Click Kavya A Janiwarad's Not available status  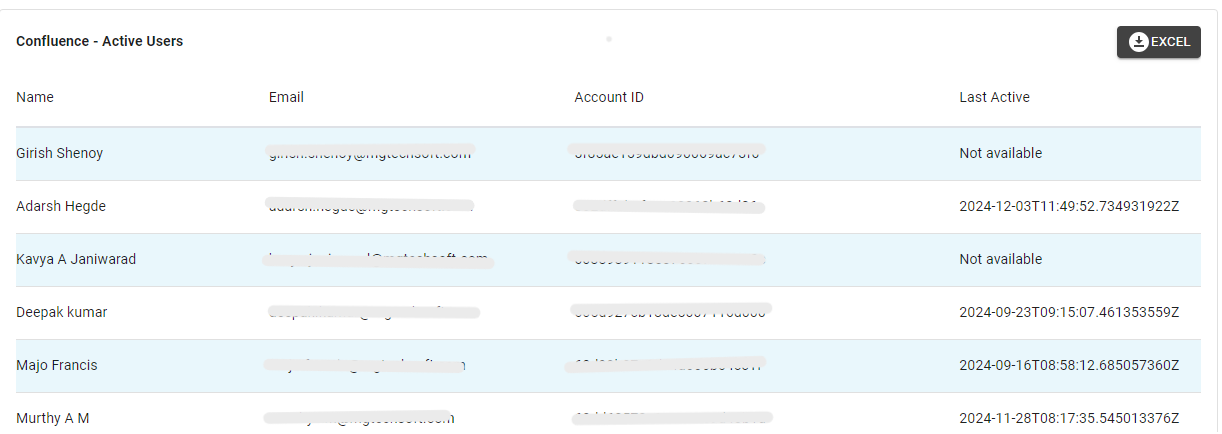coord(1000,259)
